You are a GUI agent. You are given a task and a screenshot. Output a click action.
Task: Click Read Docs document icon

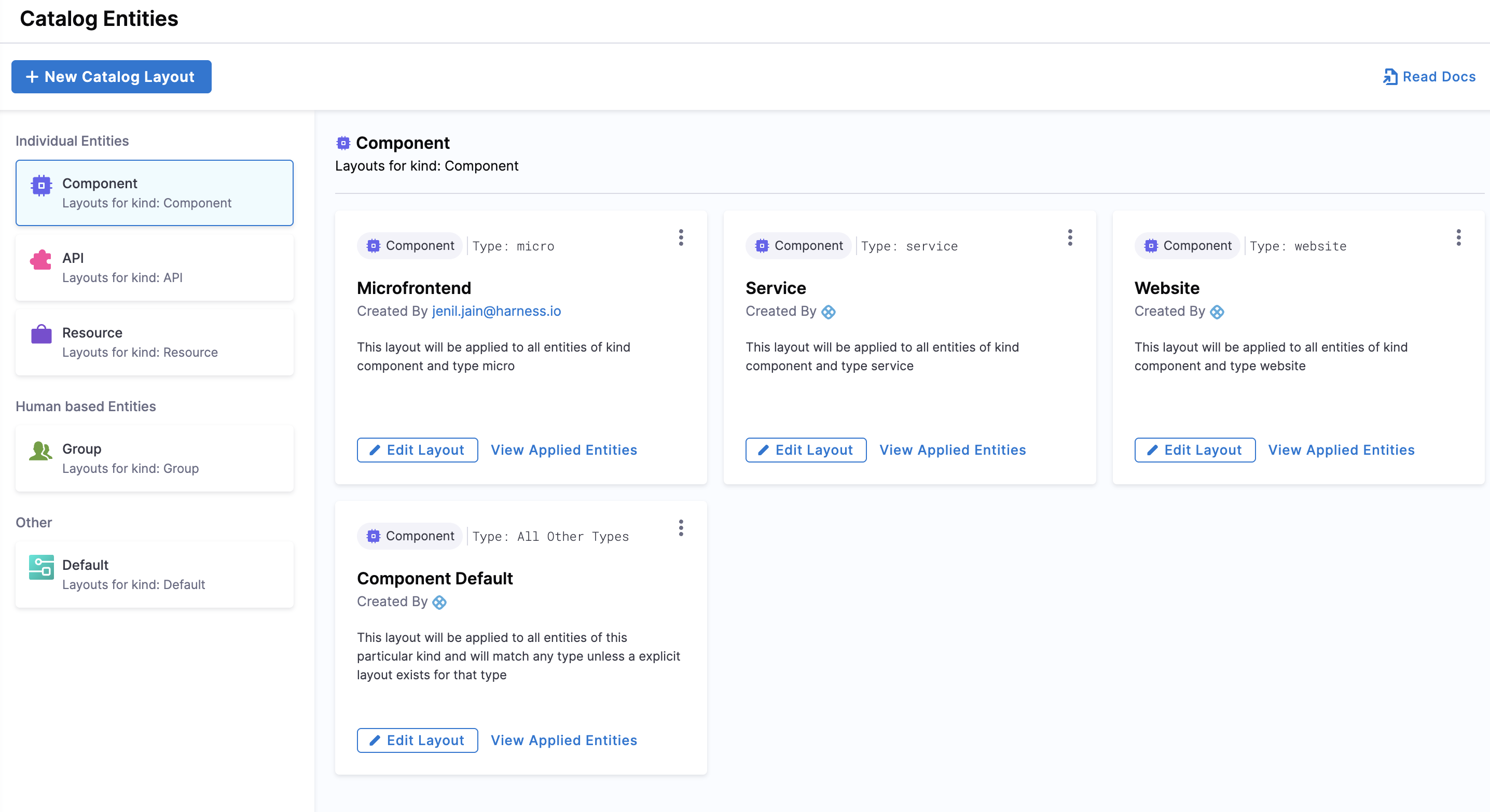coord(1389,77)
